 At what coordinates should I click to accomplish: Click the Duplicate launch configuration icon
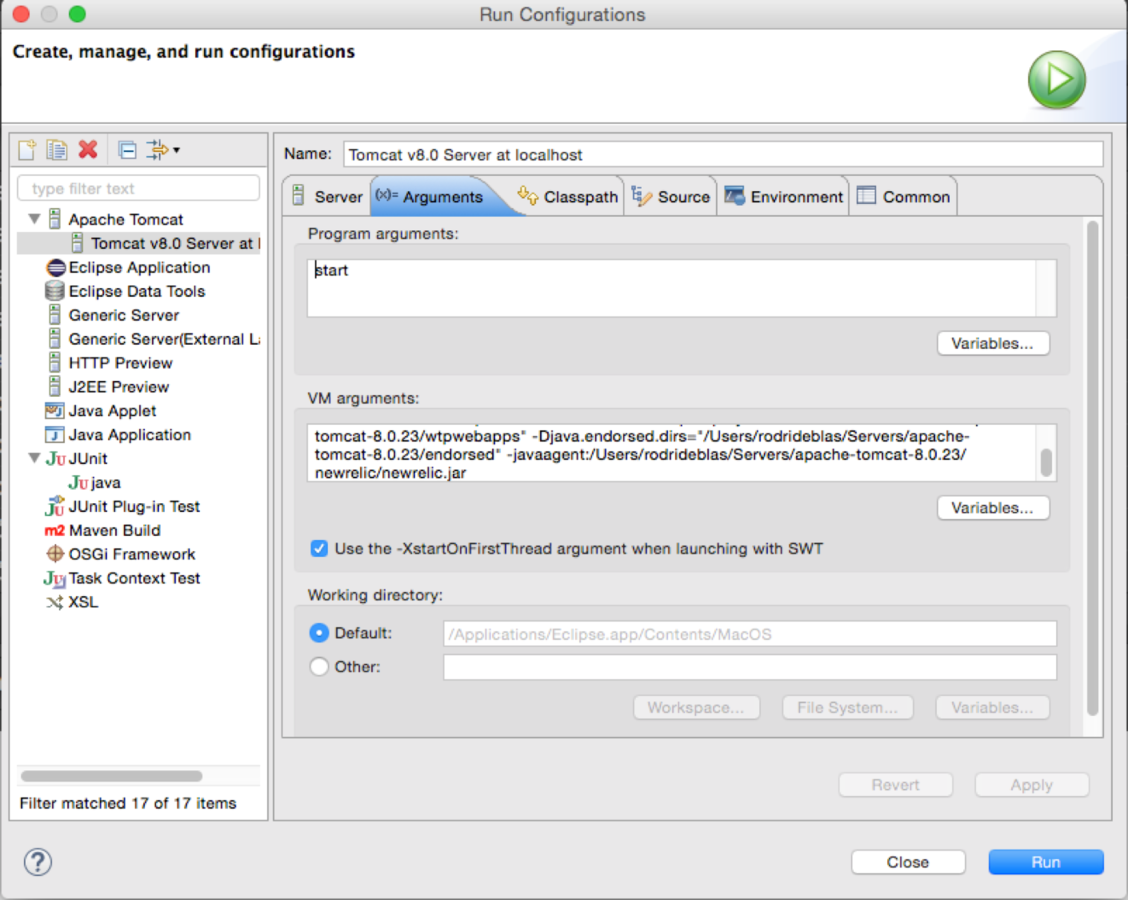tap(57, 150)
